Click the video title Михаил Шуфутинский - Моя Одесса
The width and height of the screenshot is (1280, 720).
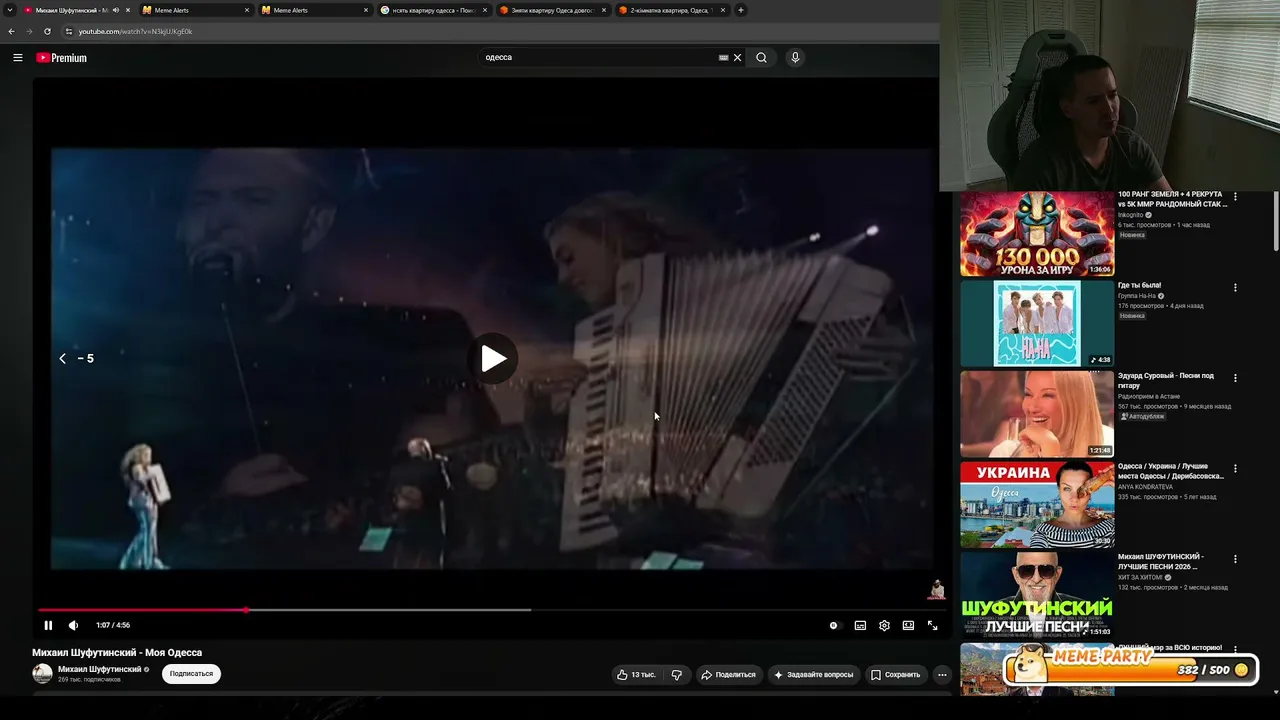pos(117,653)
